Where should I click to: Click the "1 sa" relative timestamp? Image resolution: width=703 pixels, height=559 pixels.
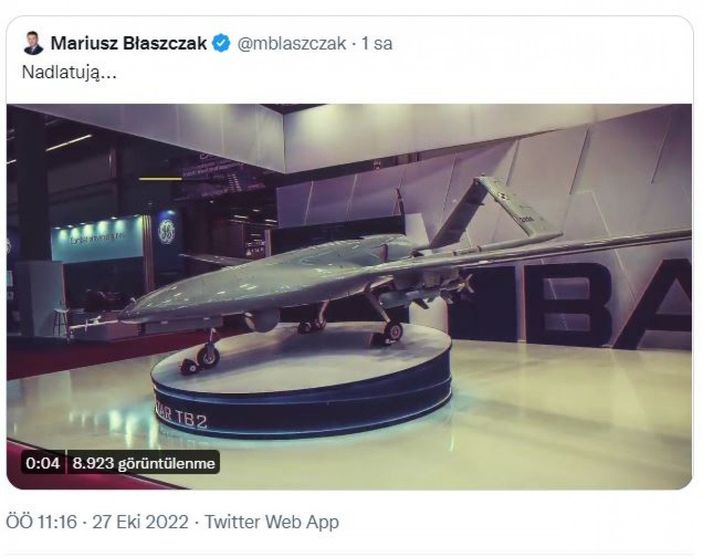tap(377, 44)
